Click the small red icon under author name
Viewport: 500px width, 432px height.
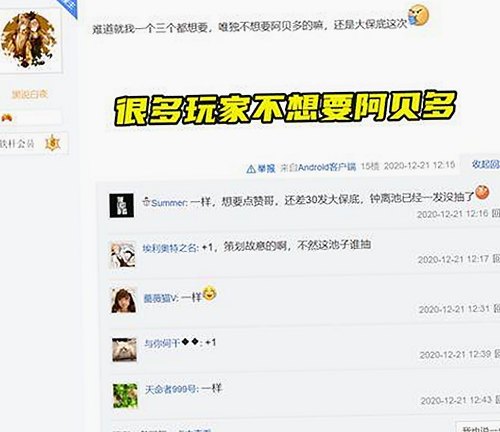coord(7,118)
